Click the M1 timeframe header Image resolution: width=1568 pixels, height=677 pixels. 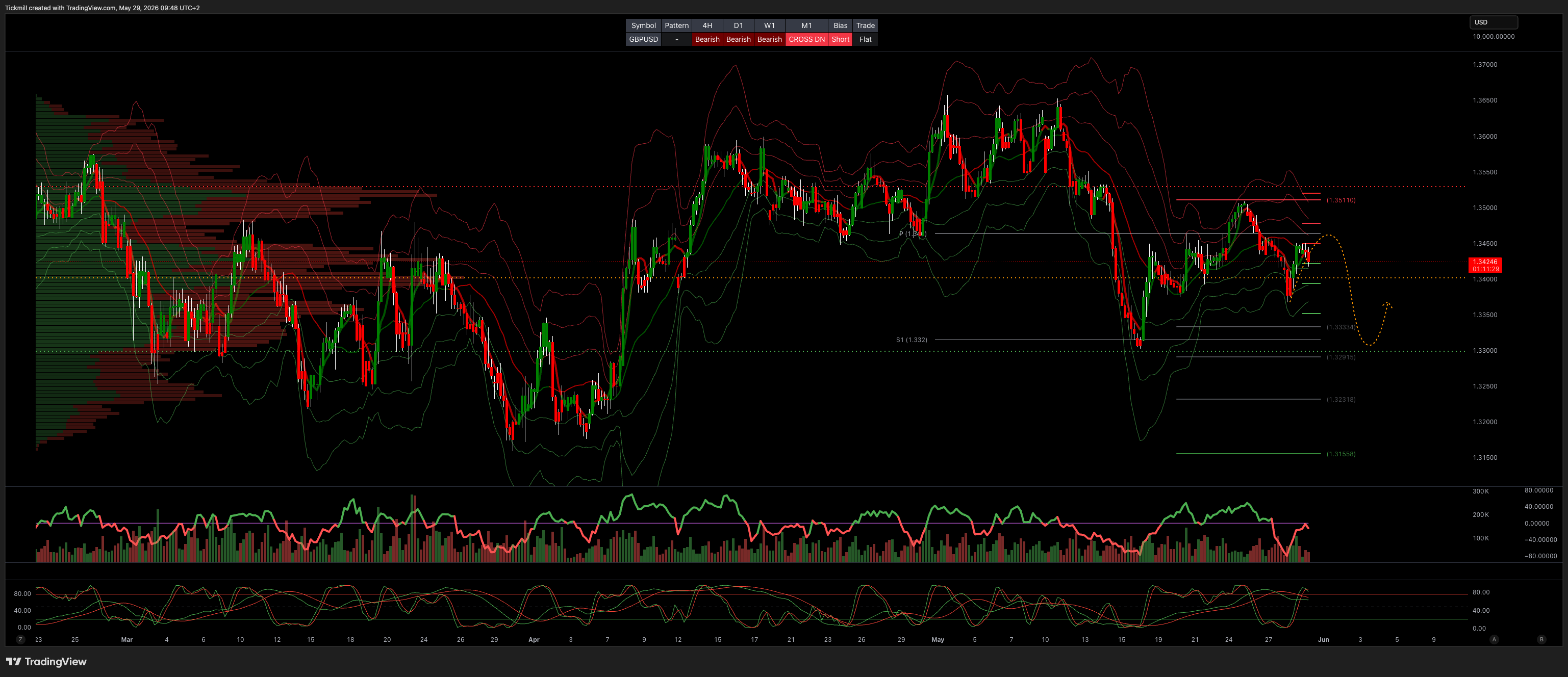coord(806,25)
